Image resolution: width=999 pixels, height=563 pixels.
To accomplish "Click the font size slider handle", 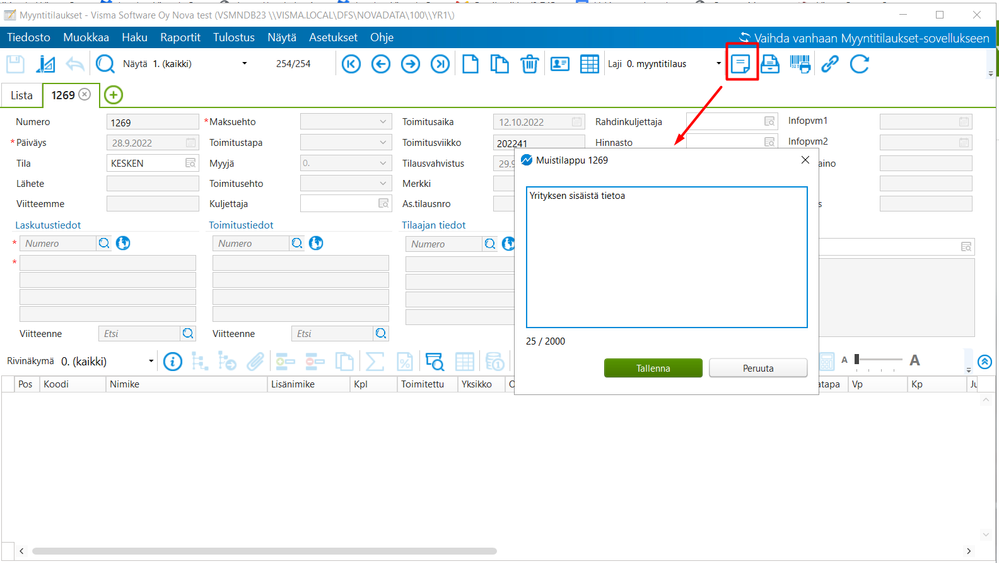I will pos(857,359).
